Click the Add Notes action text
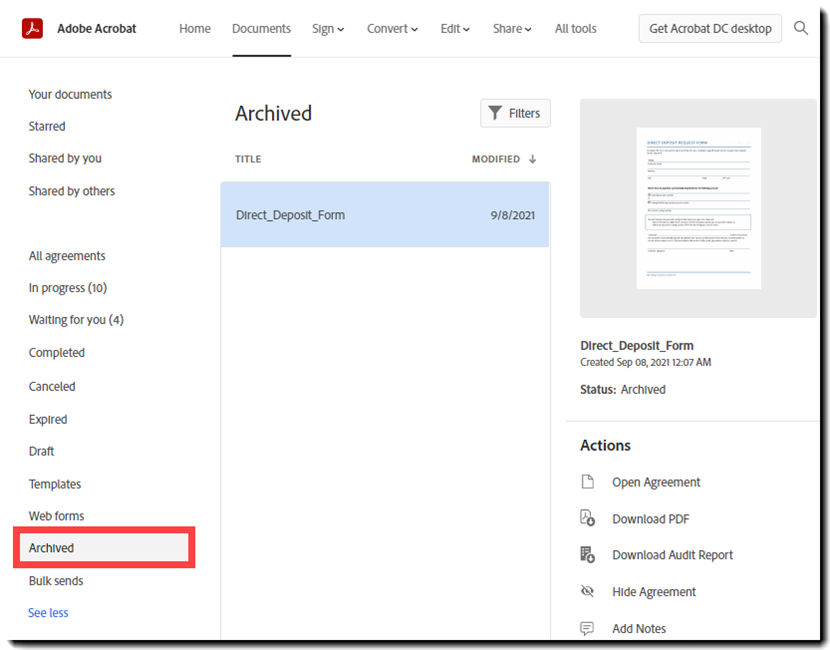Screen dimensions: 830x650 coord(639,628)
